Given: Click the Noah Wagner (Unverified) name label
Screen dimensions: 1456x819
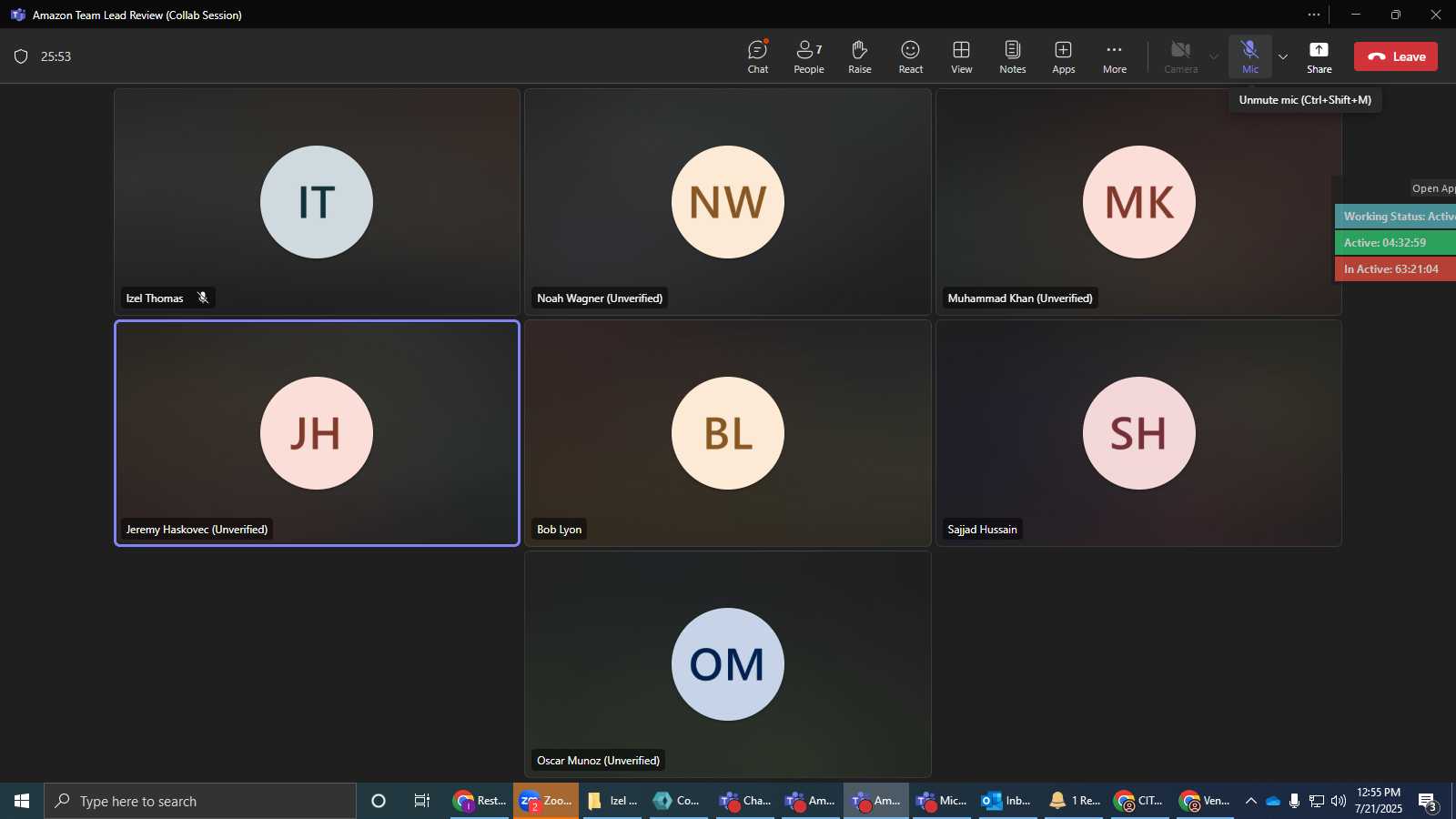Looking at the screenshot, I should (x=600, y=298).
